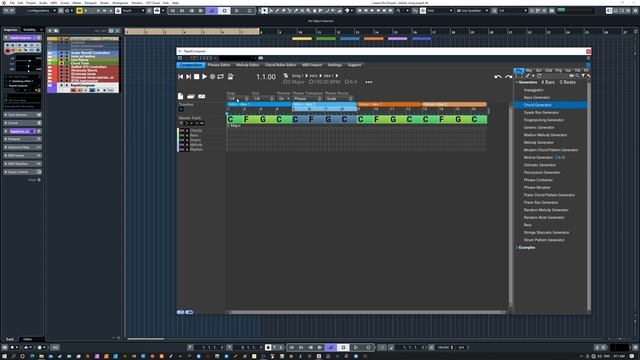Open the Visibility tab in Cubase
640x360 pixels.
(29, 29)
